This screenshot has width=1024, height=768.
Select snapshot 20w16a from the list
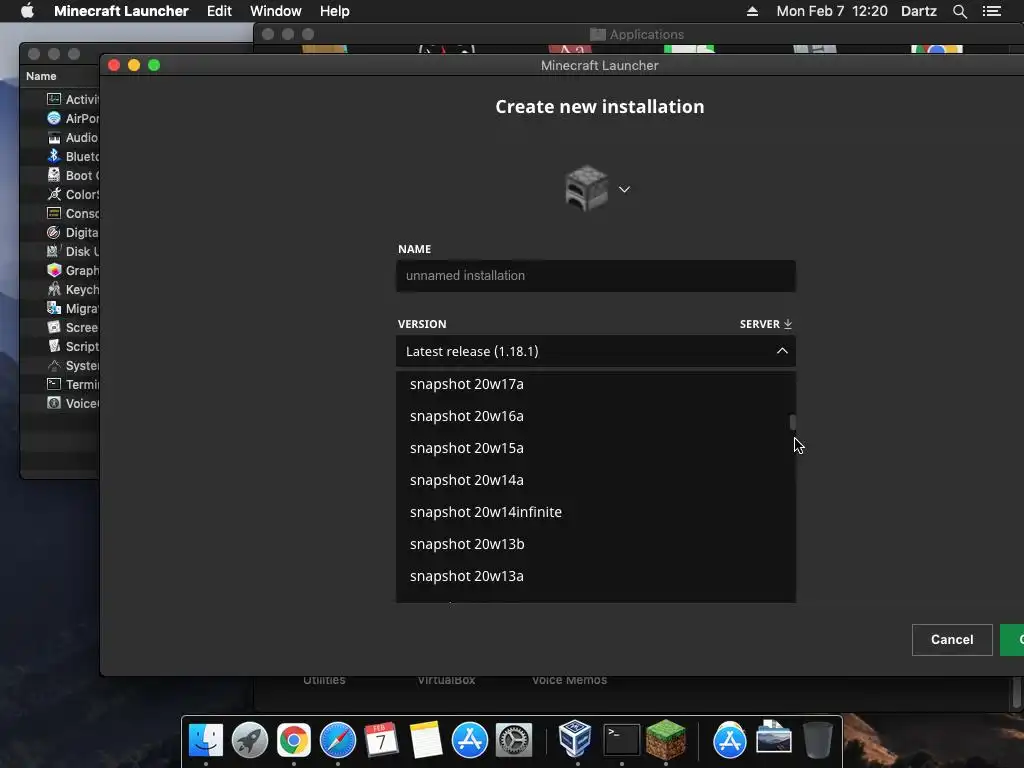[x=596, y=416]
